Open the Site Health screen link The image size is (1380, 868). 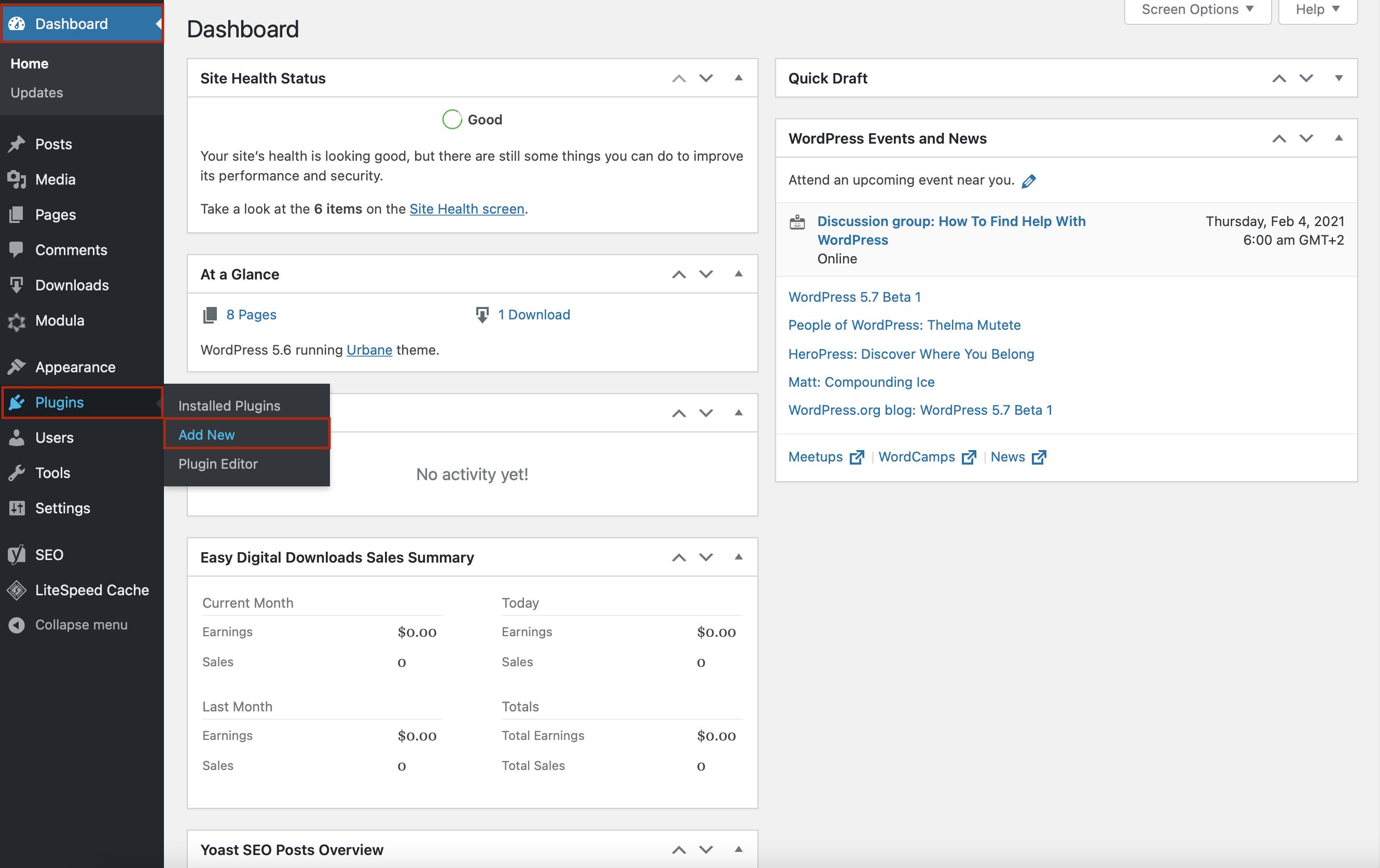click(466, 209)
